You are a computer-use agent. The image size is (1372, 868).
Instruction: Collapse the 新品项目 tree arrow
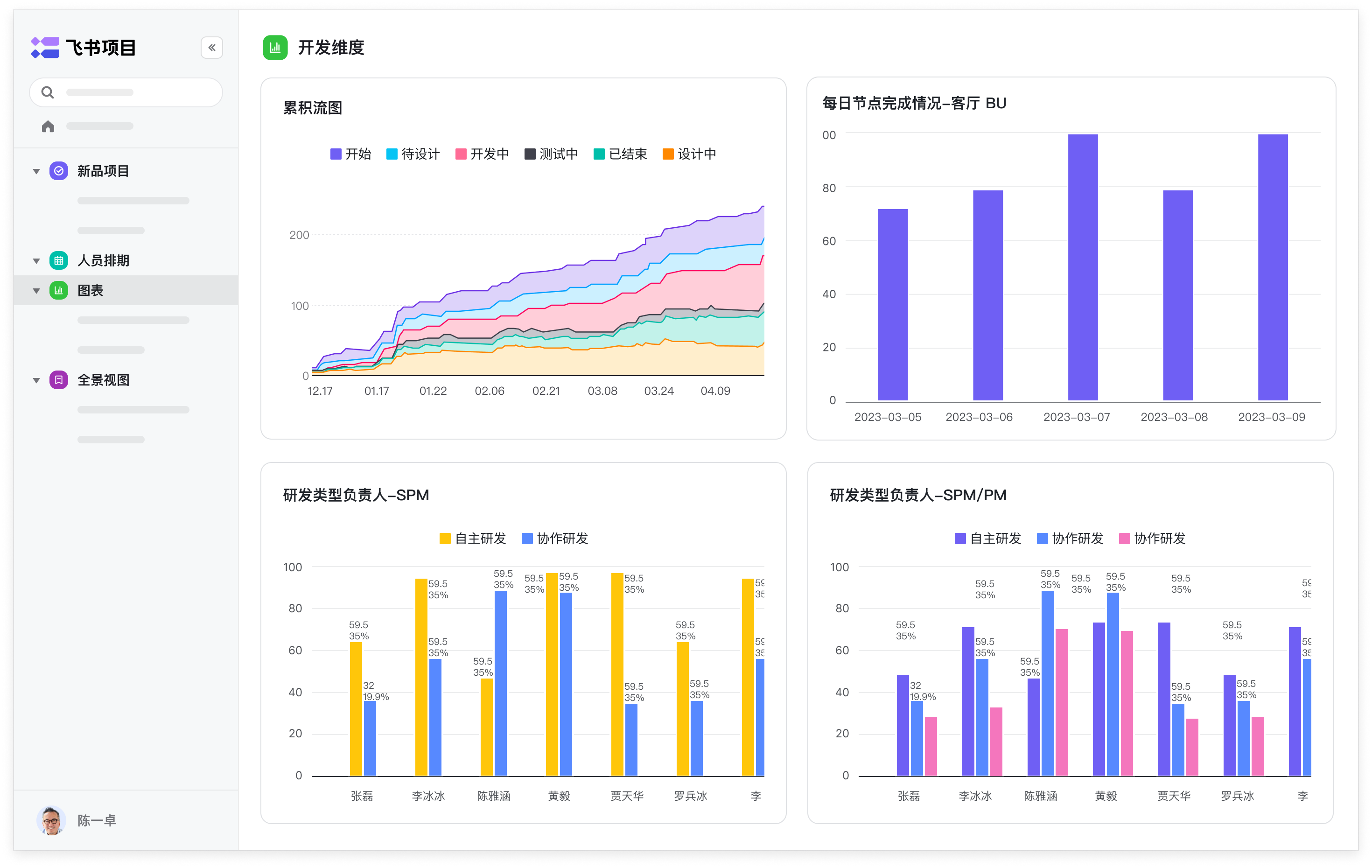coord(36,171)
